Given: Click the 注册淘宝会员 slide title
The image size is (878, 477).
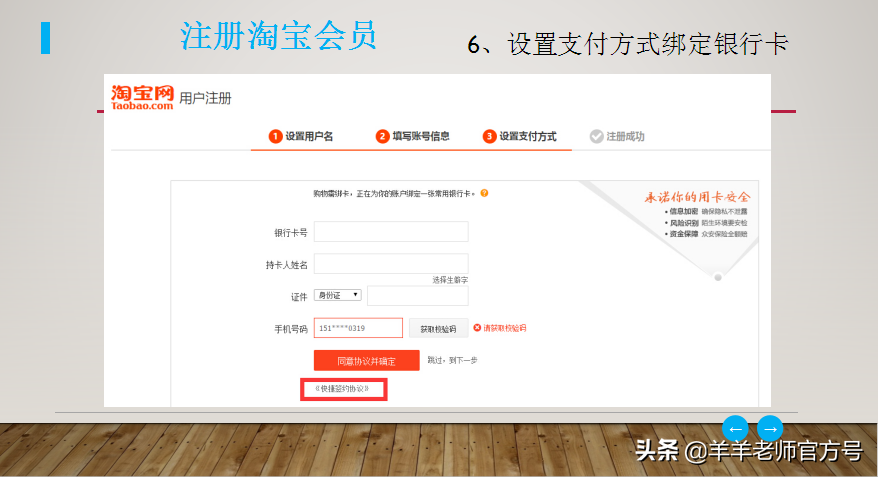Looking at the screenshot, I should (x=278, y=36).
